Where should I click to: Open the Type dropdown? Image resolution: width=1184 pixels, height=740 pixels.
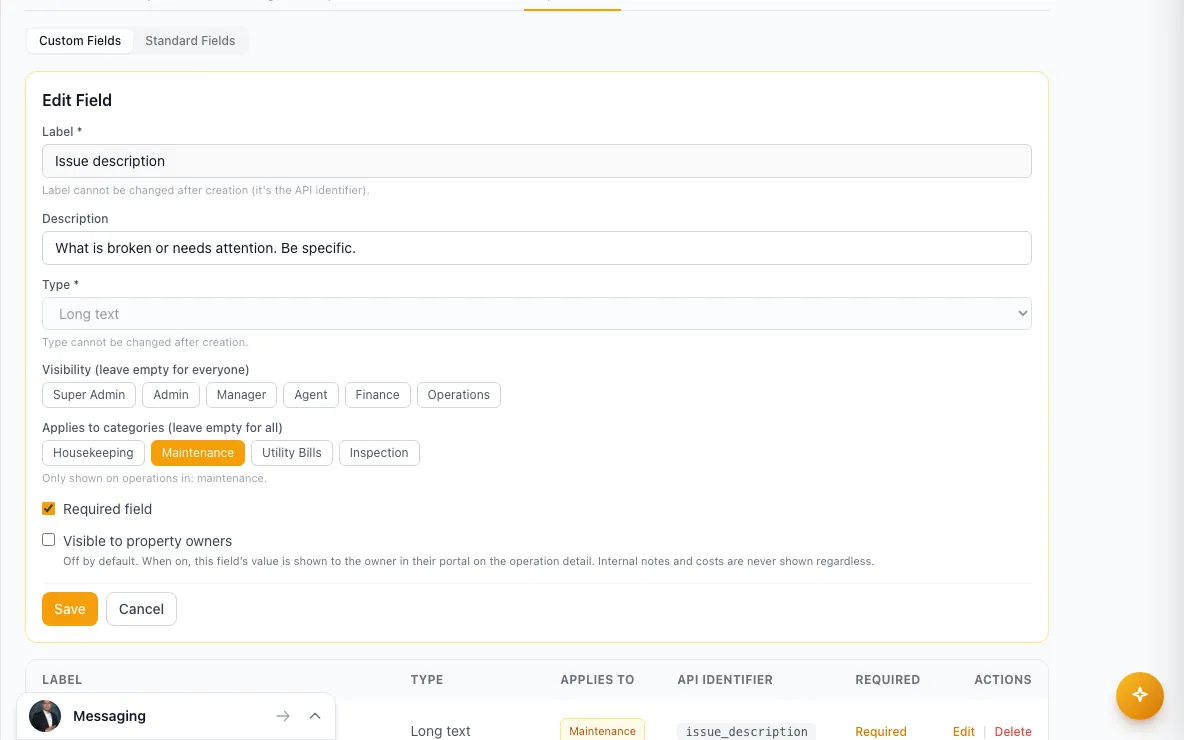click(536, 313)
